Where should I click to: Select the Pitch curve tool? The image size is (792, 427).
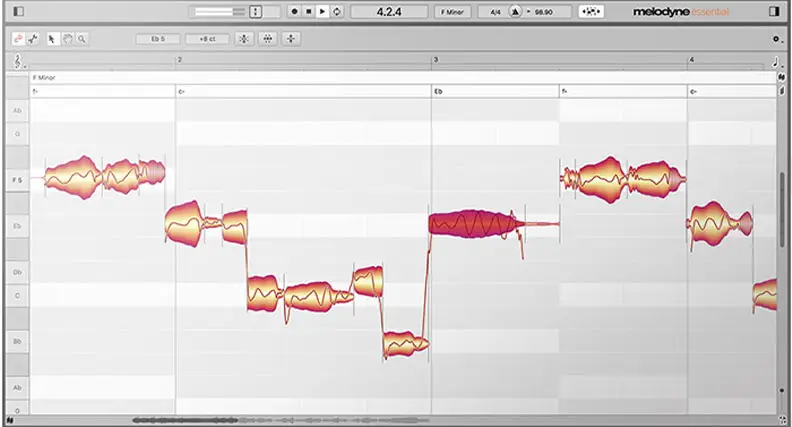click(x=33, y=38)
